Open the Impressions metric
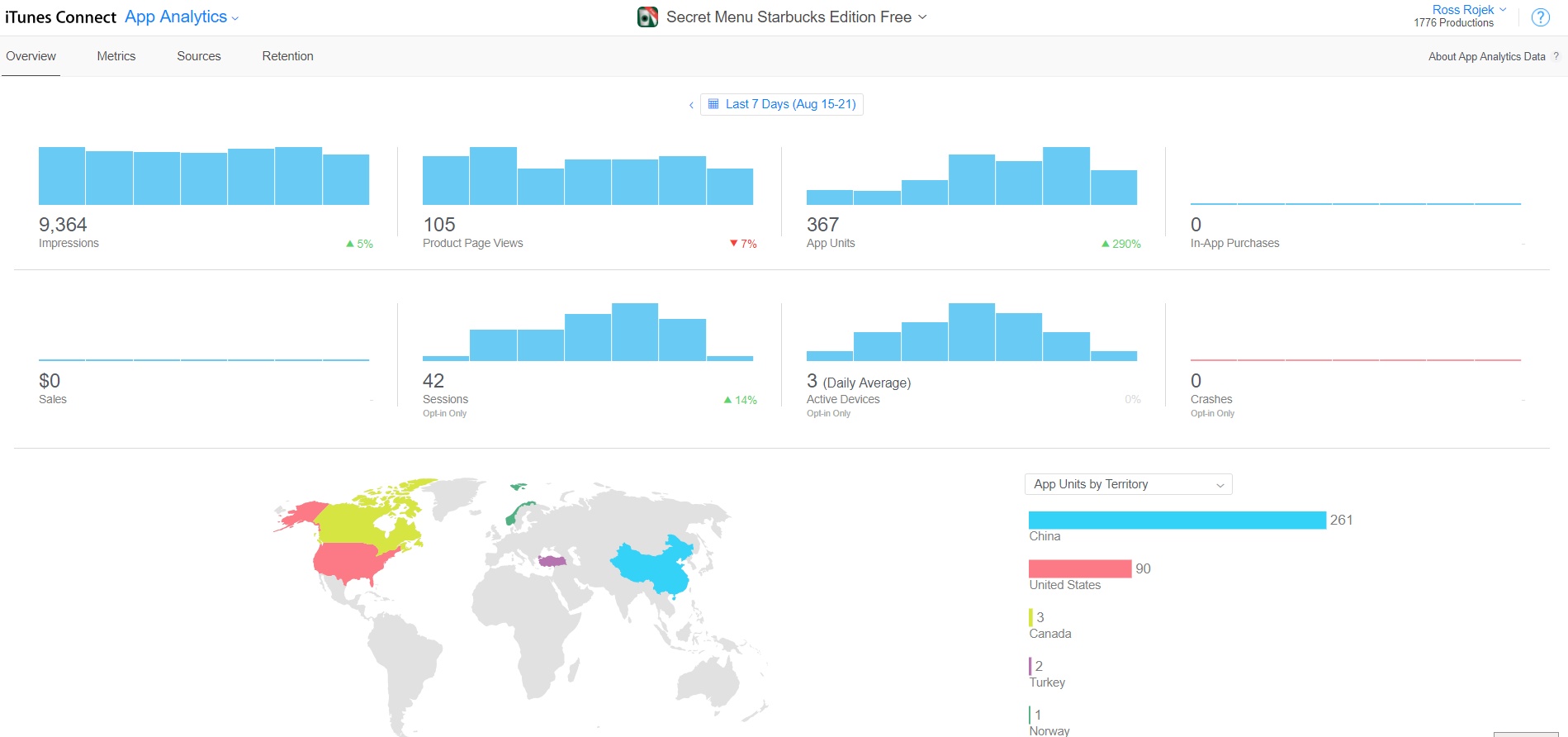1568x737 pixels. click(69, 243)
